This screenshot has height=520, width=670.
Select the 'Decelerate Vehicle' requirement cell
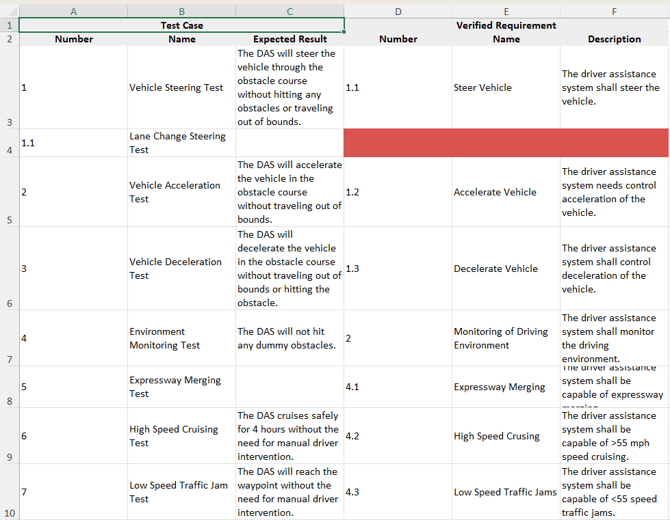click(506, 268)
